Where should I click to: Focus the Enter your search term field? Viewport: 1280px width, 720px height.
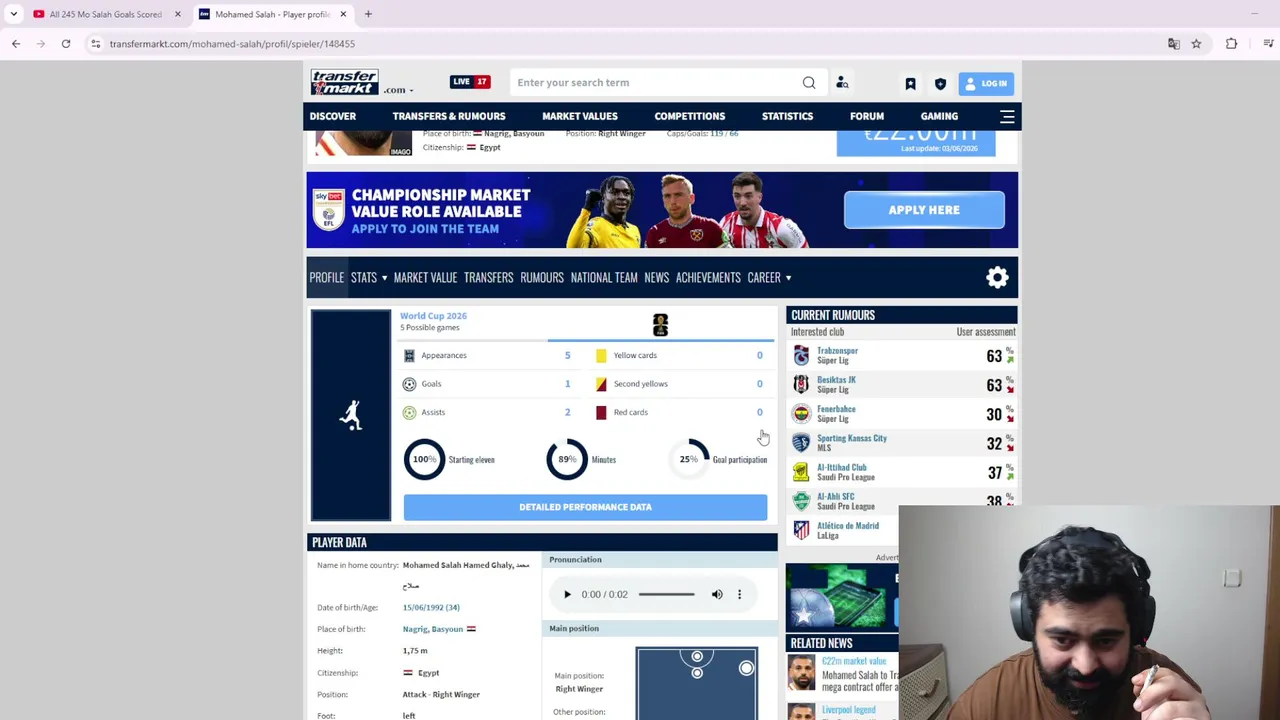tap(655, 83)
